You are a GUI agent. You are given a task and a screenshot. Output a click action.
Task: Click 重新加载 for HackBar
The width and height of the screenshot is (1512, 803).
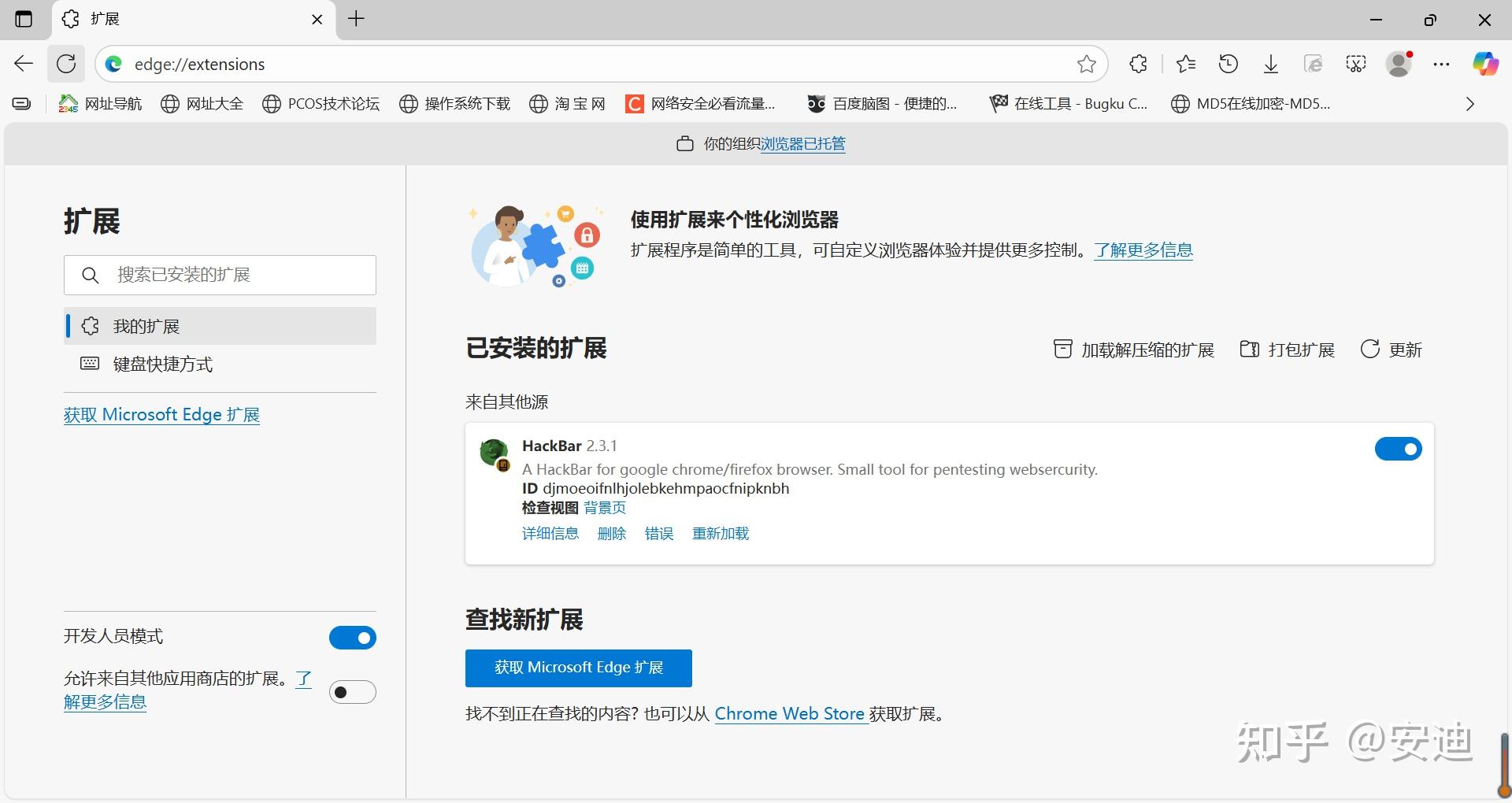[721, 534]
